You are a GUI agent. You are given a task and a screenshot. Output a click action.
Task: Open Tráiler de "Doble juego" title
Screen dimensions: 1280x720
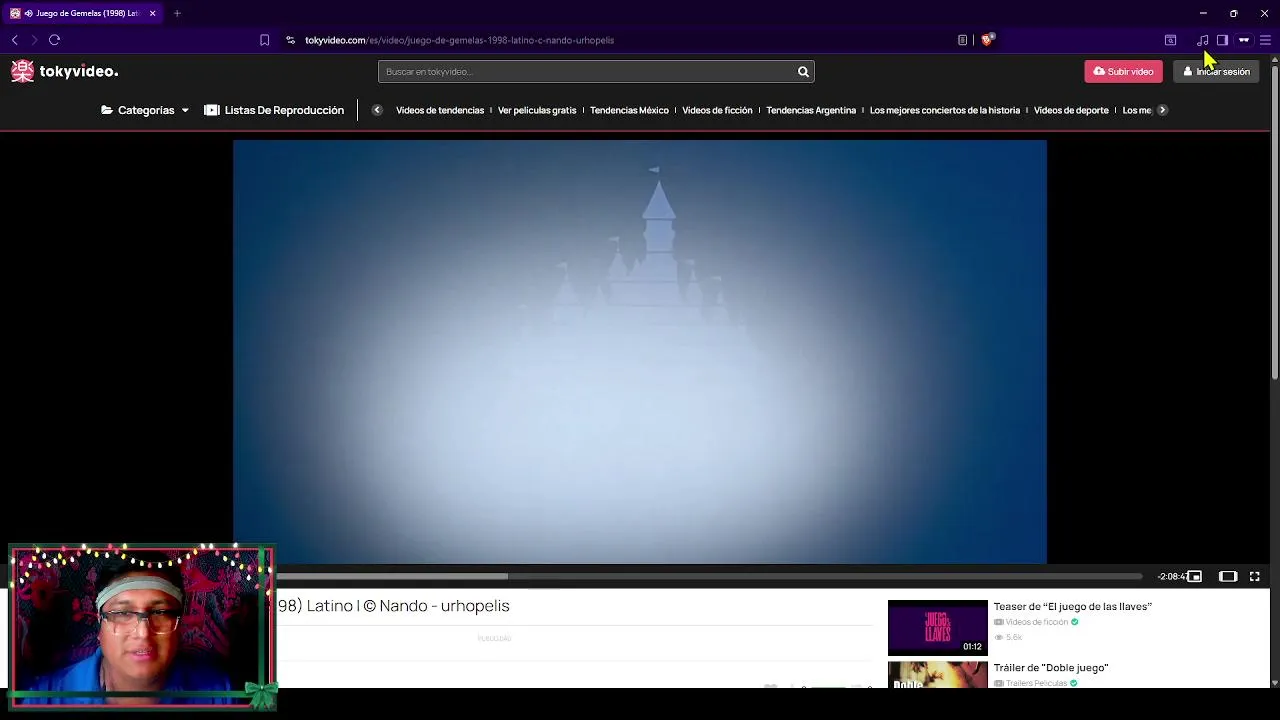1051,668
